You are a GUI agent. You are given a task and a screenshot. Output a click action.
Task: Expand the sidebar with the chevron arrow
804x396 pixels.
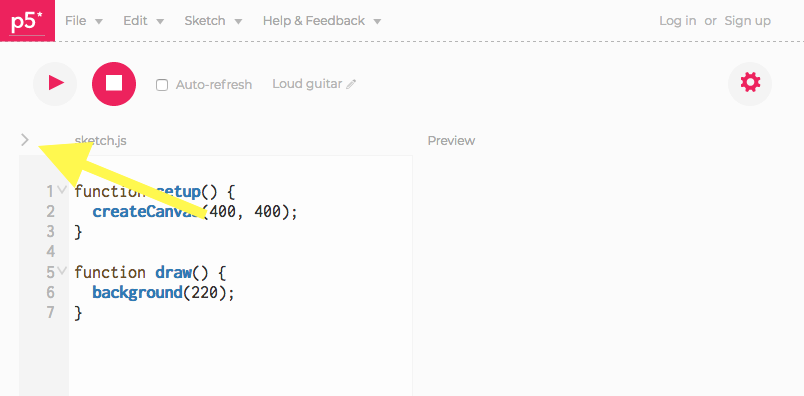tap(25, 140)
